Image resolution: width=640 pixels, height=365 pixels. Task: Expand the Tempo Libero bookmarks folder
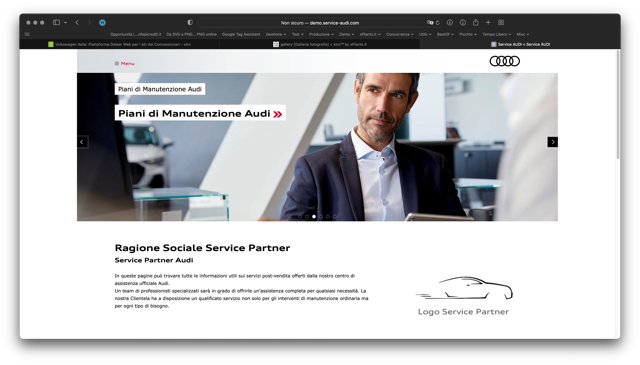tap(496, 34)
